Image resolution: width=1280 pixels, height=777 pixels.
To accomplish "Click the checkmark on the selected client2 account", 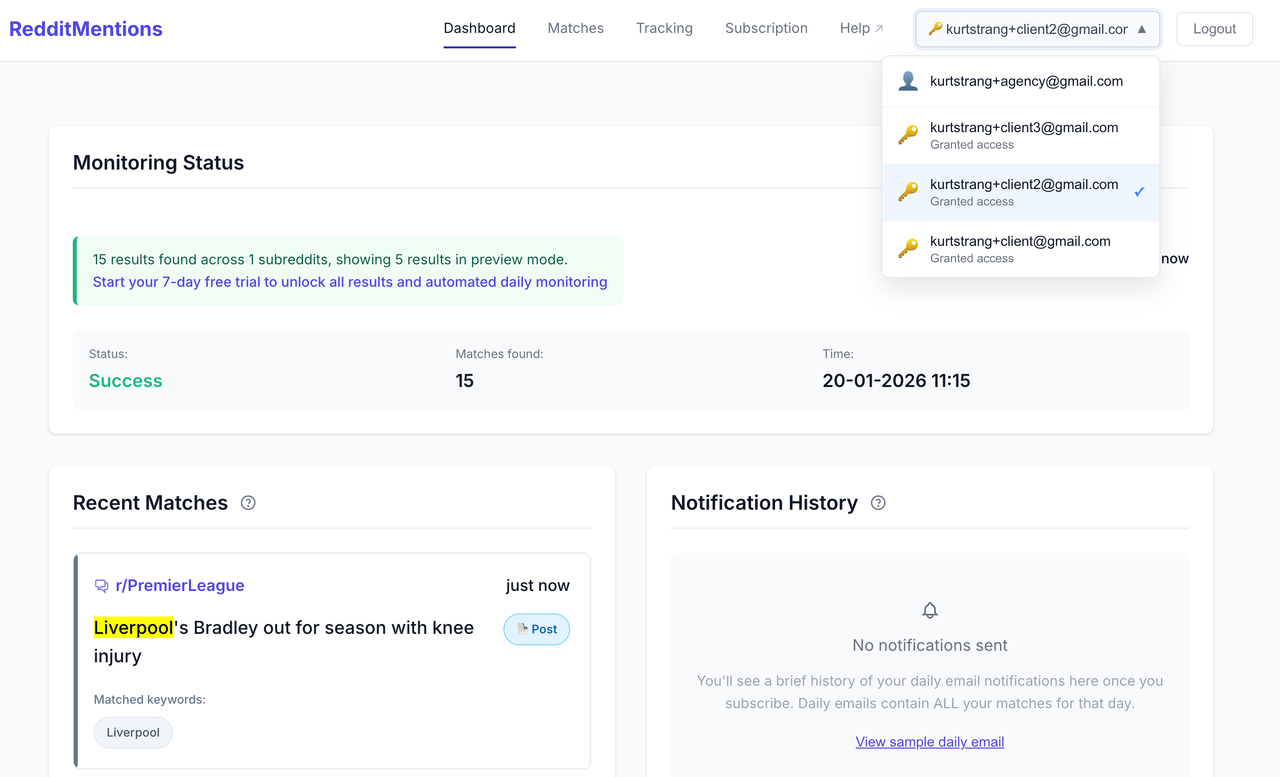I will click(1139, 192).
